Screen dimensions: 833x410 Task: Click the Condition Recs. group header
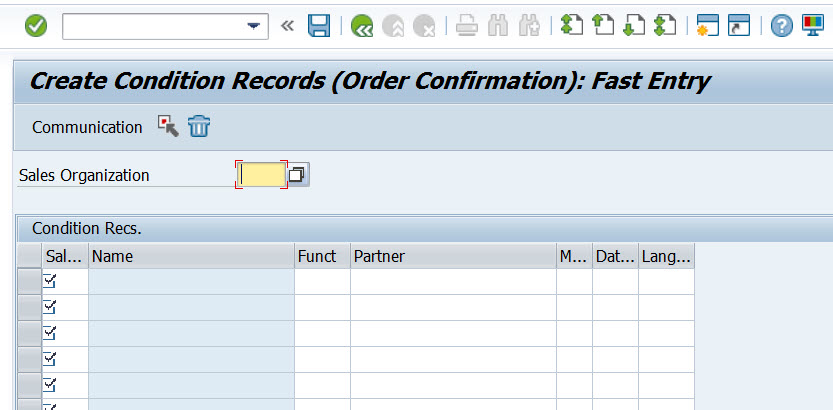[x=87, y=228]
